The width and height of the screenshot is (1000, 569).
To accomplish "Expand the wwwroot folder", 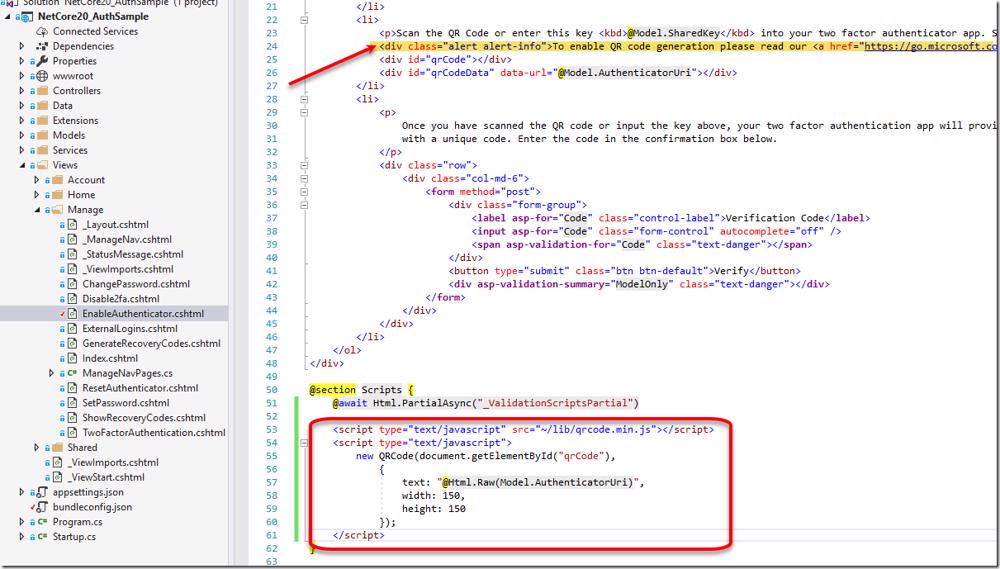I will point(22,76).
